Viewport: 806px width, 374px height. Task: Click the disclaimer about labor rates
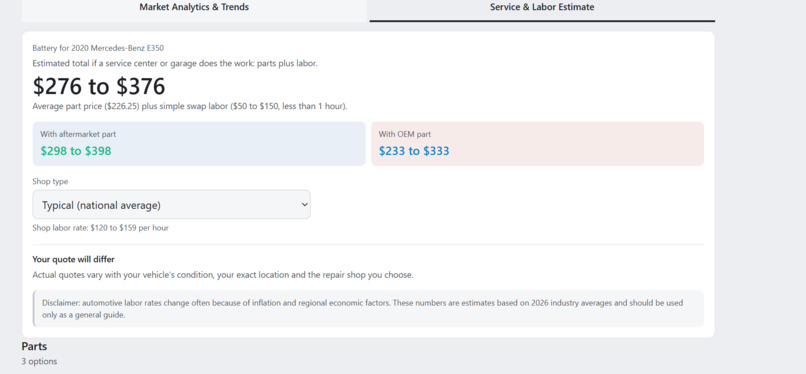pos(368,309)
